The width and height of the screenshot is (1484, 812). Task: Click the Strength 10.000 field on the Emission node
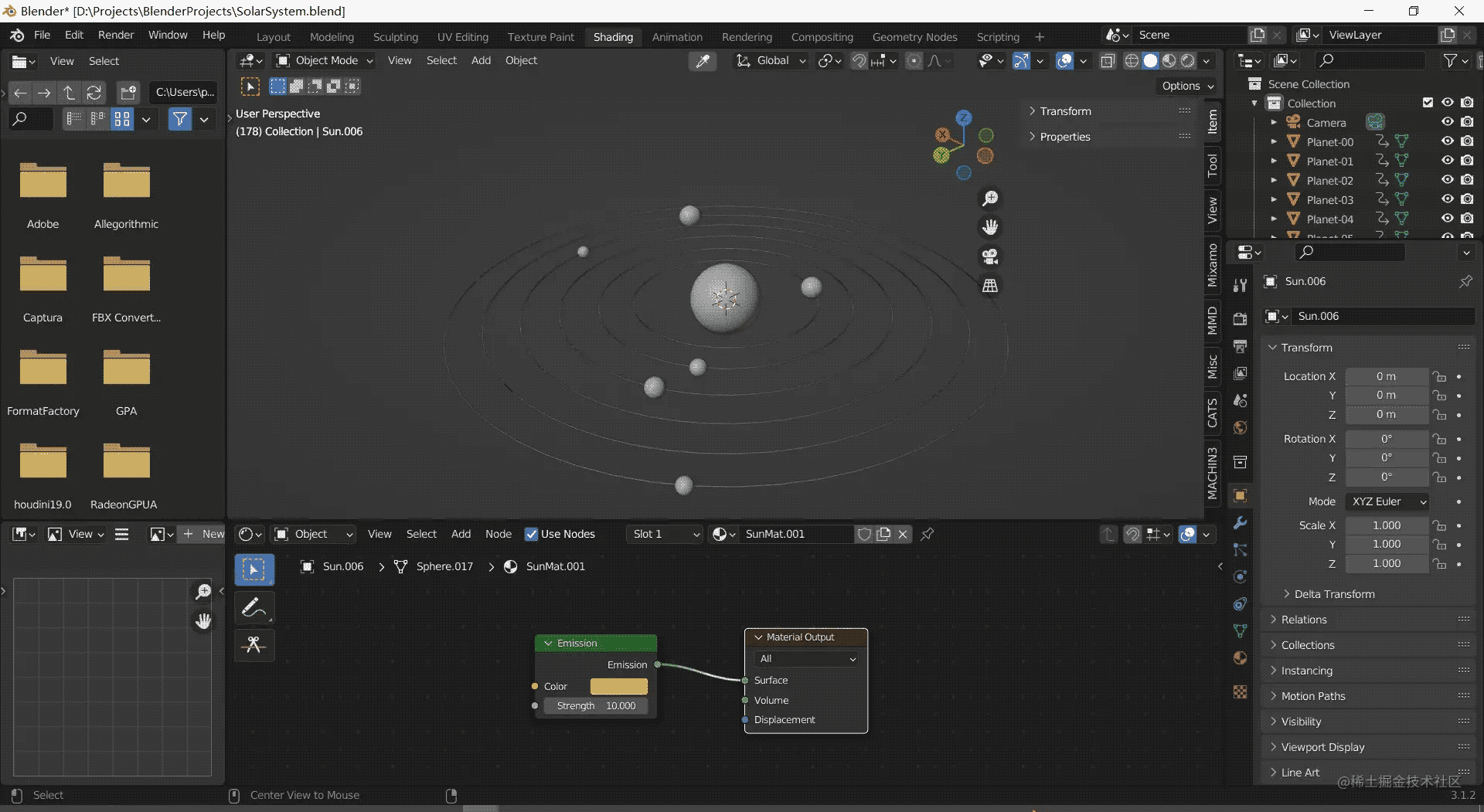596,705
